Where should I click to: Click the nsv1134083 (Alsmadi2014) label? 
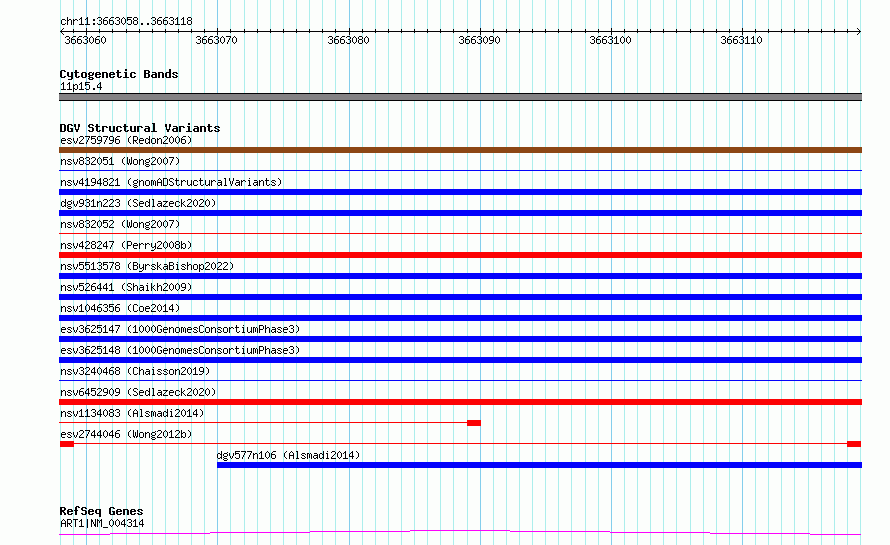point(132,413)
